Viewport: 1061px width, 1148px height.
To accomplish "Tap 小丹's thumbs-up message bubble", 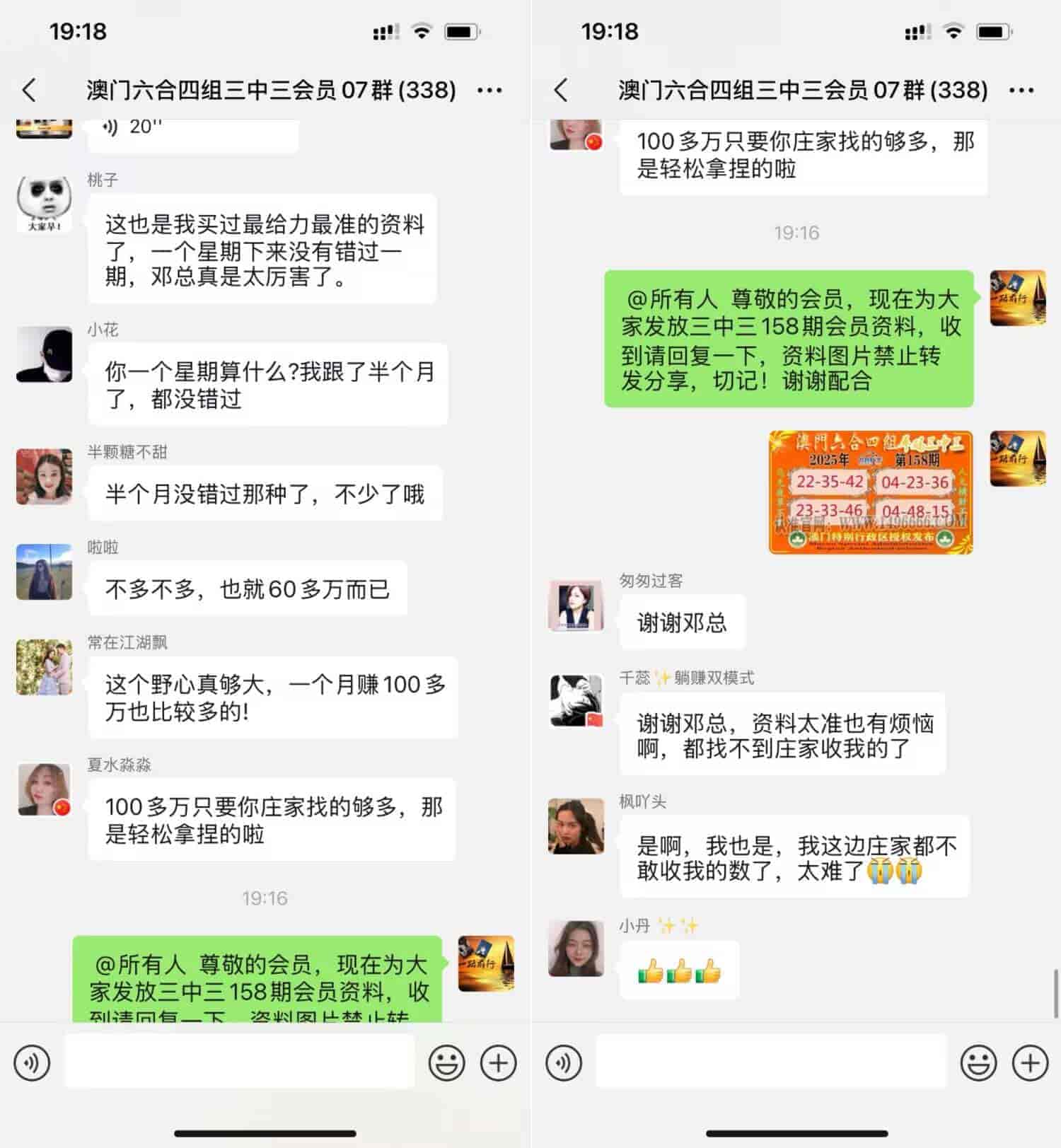I will (x=679, y=970).
